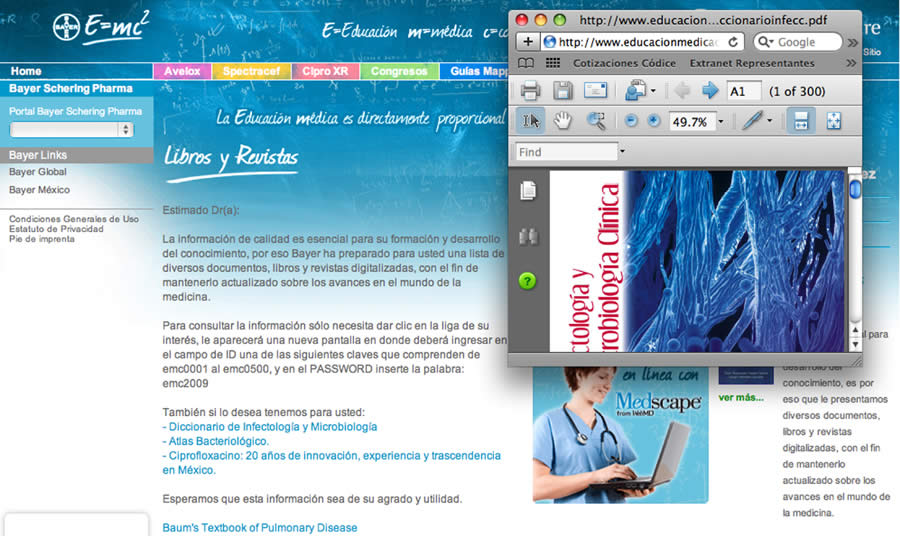Image resolution: width=900 pixels, height=536 pixels.
Task: Select the Marquee Zoom magnifier tool
Action: click(596, 121)
